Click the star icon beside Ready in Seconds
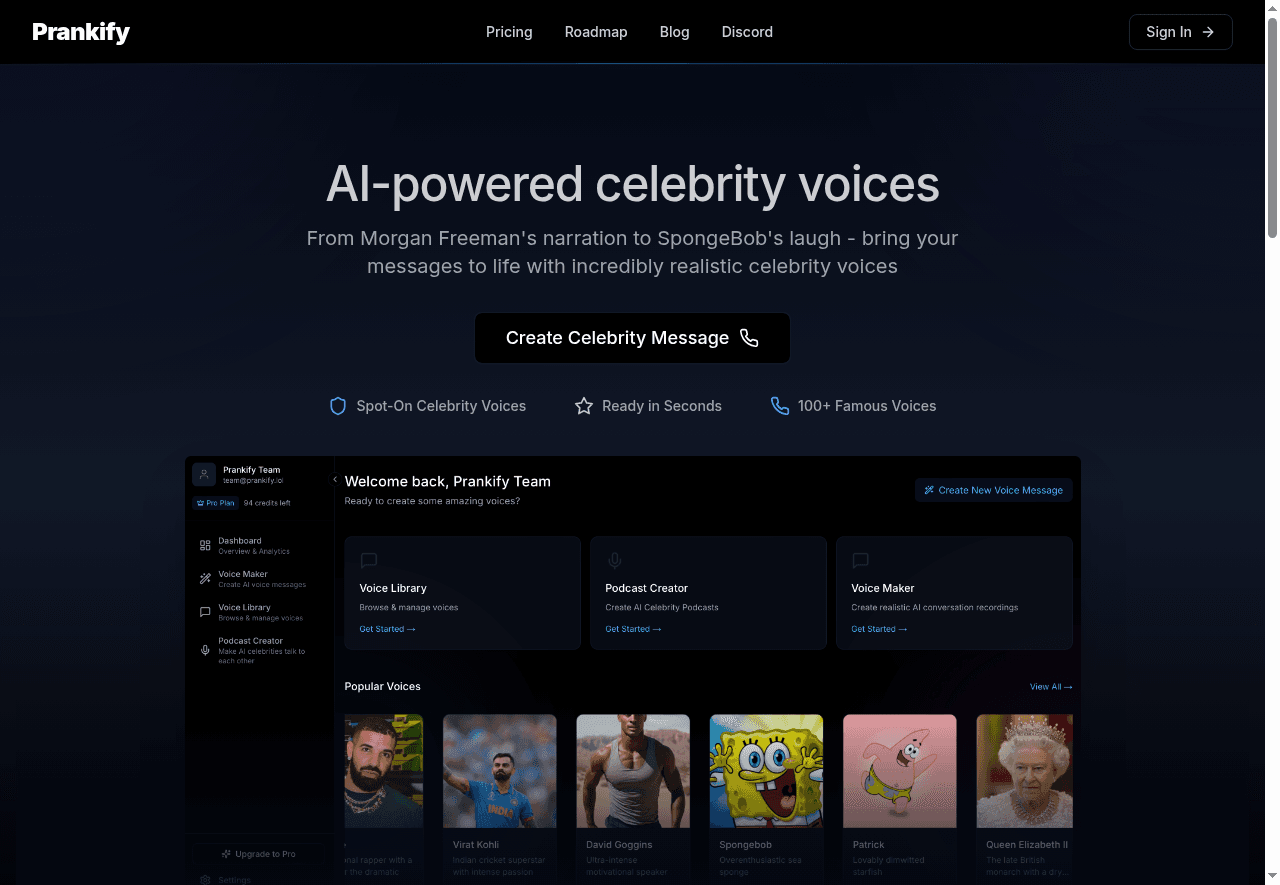Image resolution: width=1280 pixels, height=885 pixels. click(584, 406)
